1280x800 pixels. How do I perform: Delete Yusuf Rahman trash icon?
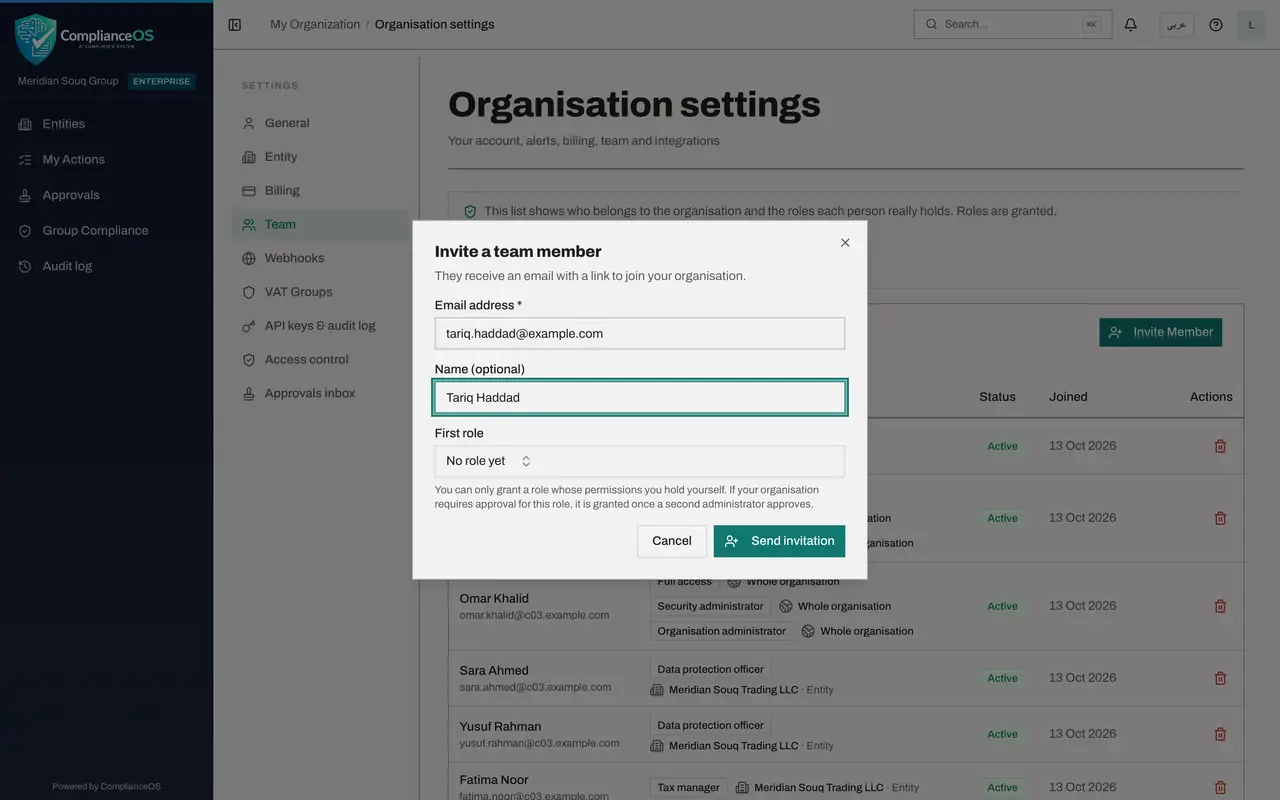1220,734
